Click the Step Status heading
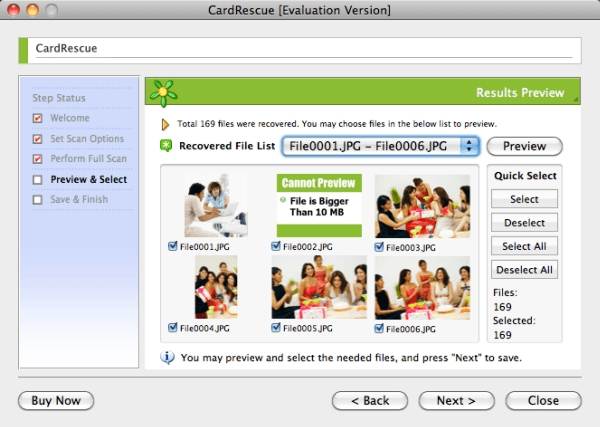This screenshot has width=600, height=427. 59,98
